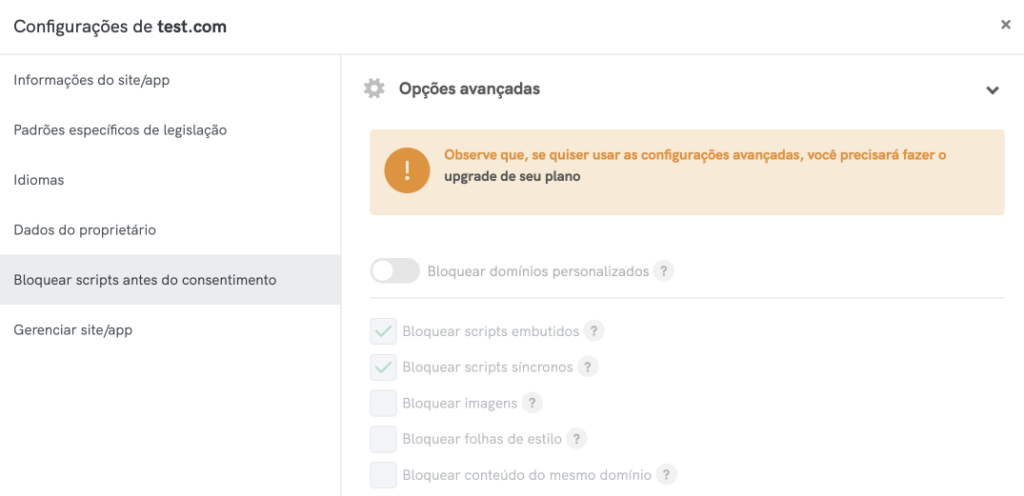Open help icon for Bloquear imagens
Viewport: 1024px width, 496px height.
(532, 403)
